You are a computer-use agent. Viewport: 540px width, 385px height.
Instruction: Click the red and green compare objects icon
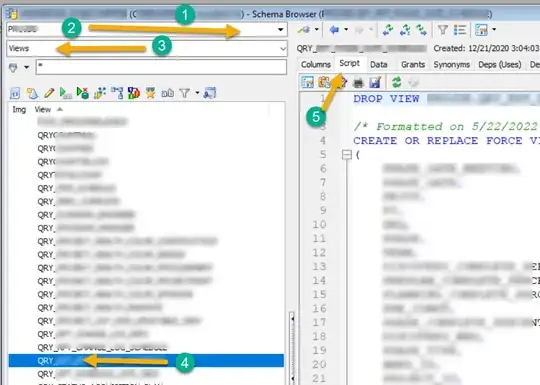[134, 93]
